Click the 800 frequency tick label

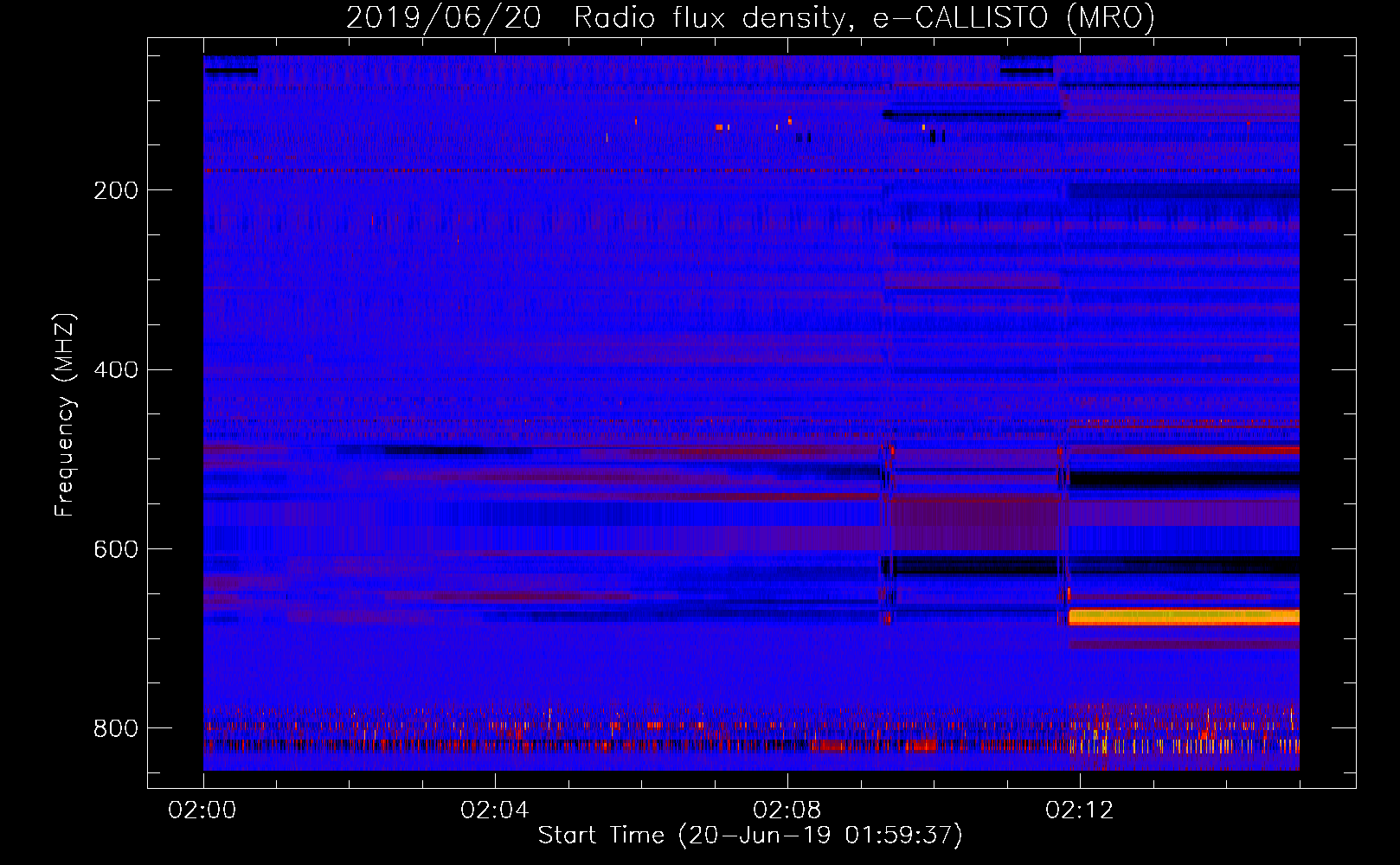[x=116, y=728]
